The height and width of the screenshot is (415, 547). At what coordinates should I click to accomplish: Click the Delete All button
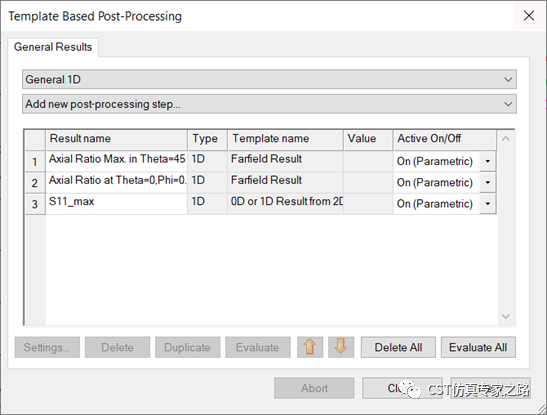tap(398, 347)
